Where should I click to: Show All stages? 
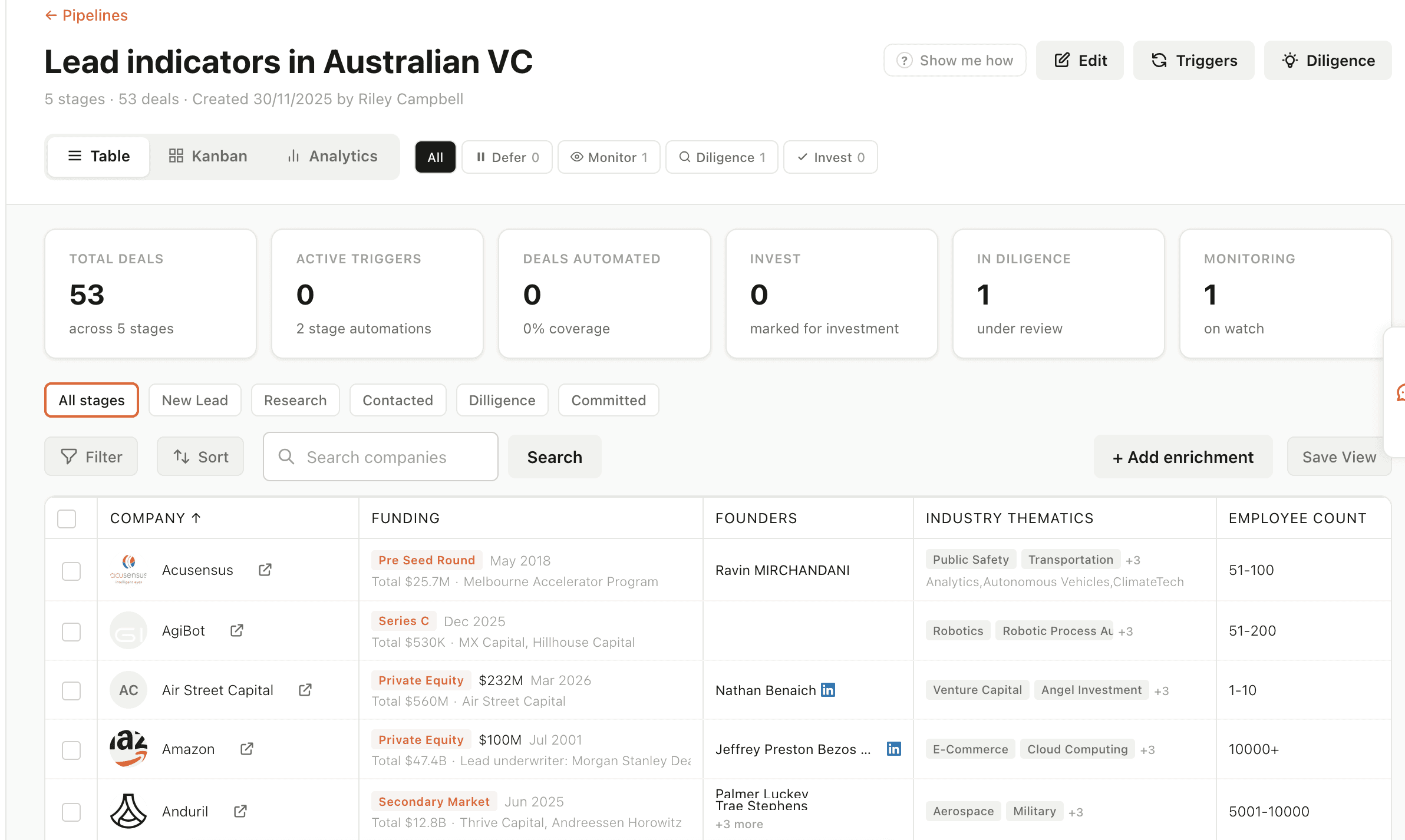[91, 400]
